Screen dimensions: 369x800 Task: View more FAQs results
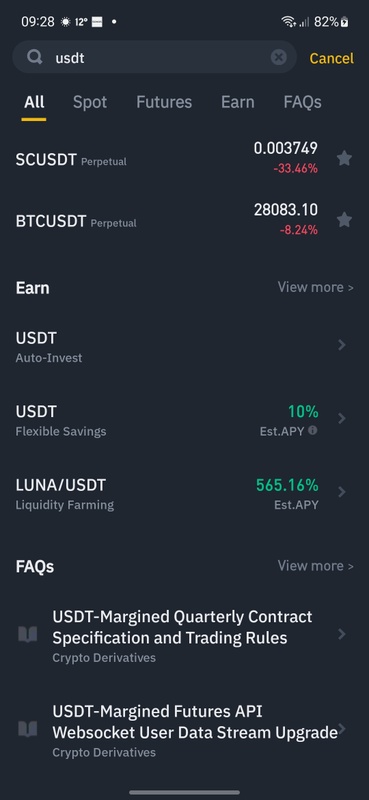(315, 566)
